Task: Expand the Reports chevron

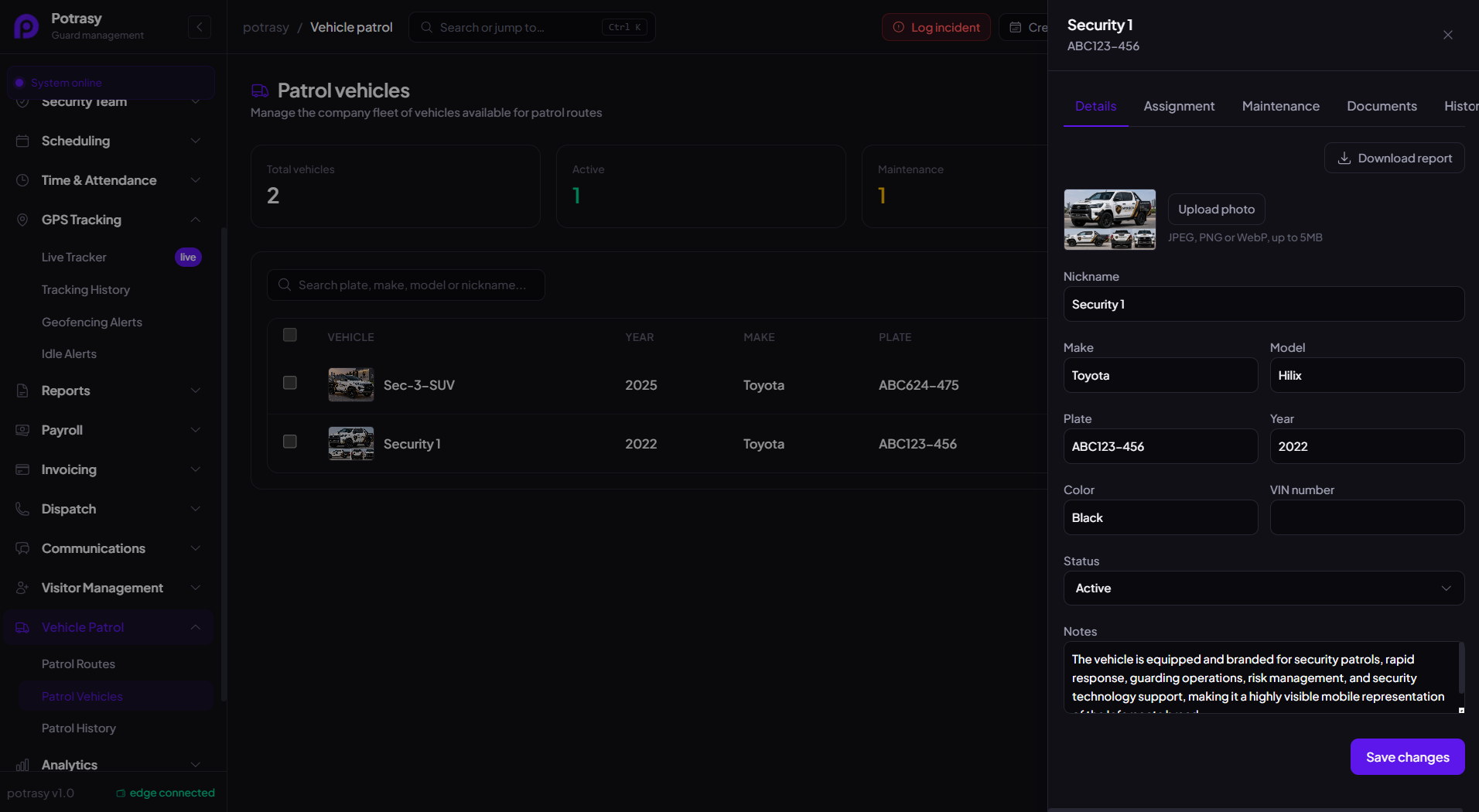Action: tap(196, 391)
